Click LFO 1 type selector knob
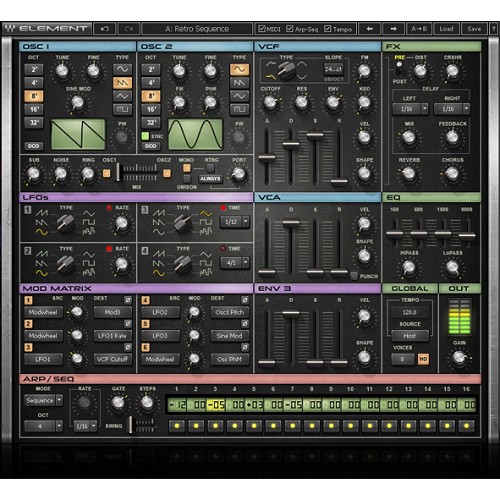This screenshot has height=500, width=500. [66, 223]
